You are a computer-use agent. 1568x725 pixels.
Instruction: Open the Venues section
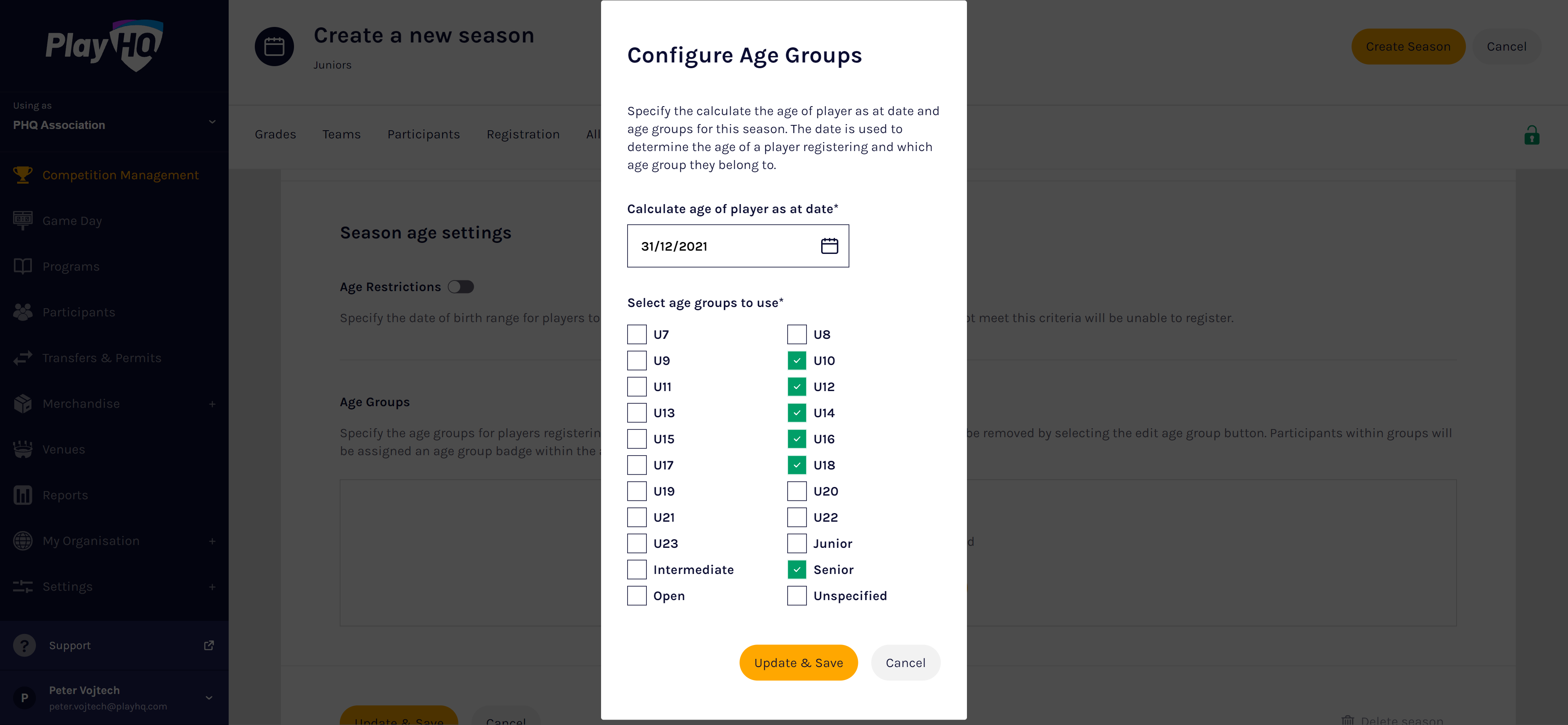pyautogui.click(x=64, y=449)
